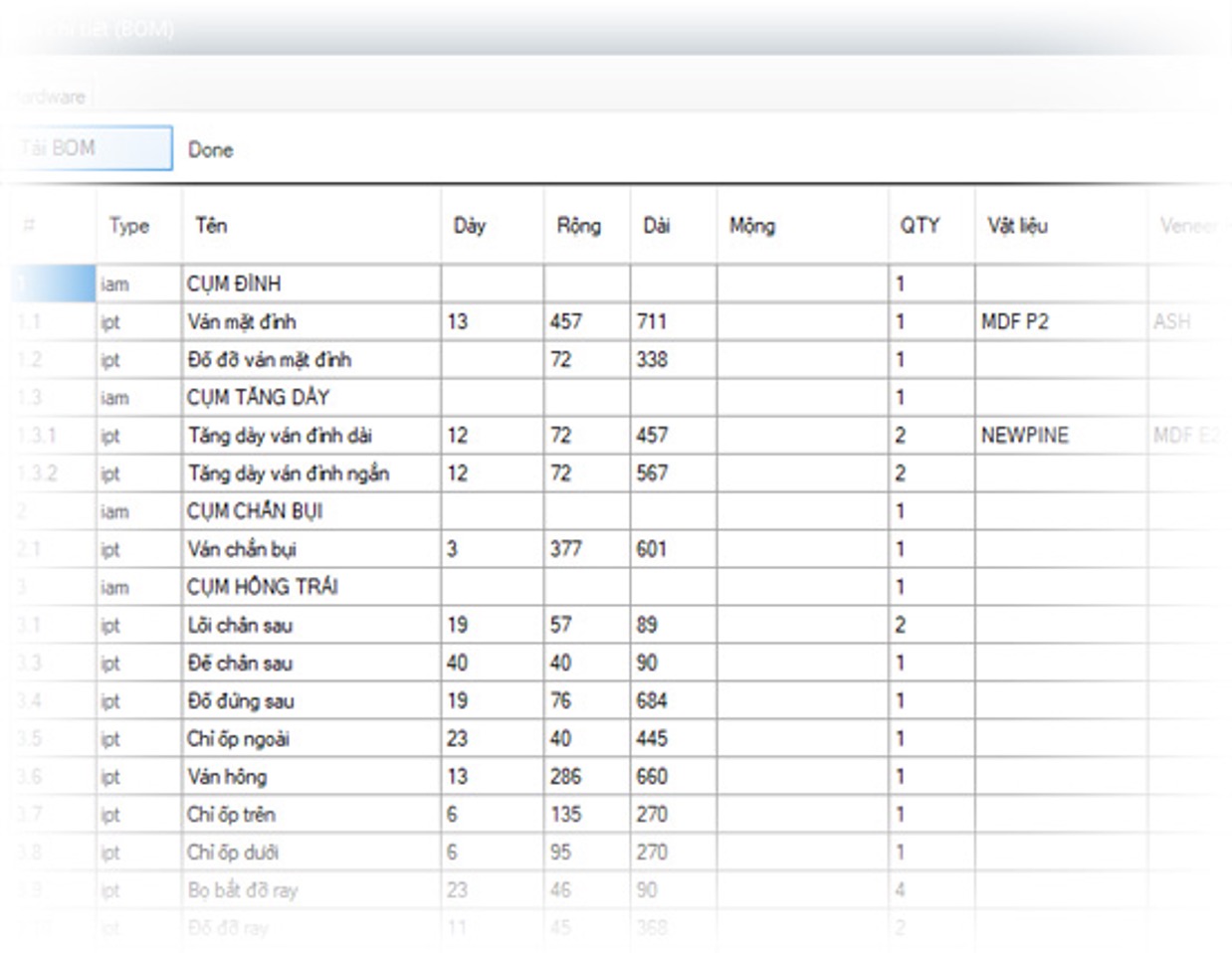
Task: Click the MDF P2 material cell
Action: tap(1061, 321)
